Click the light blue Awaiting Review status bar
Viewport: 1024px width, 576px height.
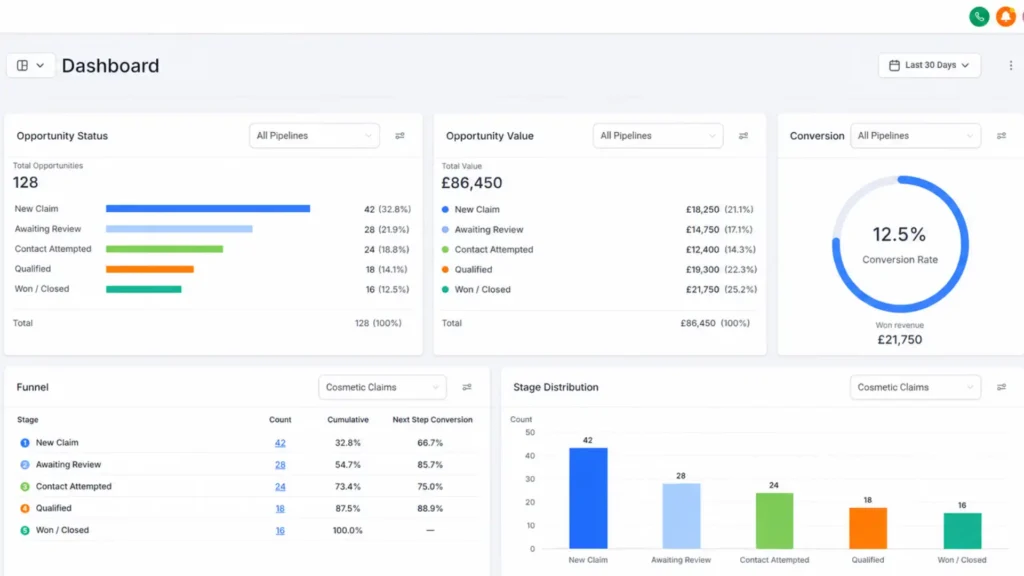(x=179, y=229)
